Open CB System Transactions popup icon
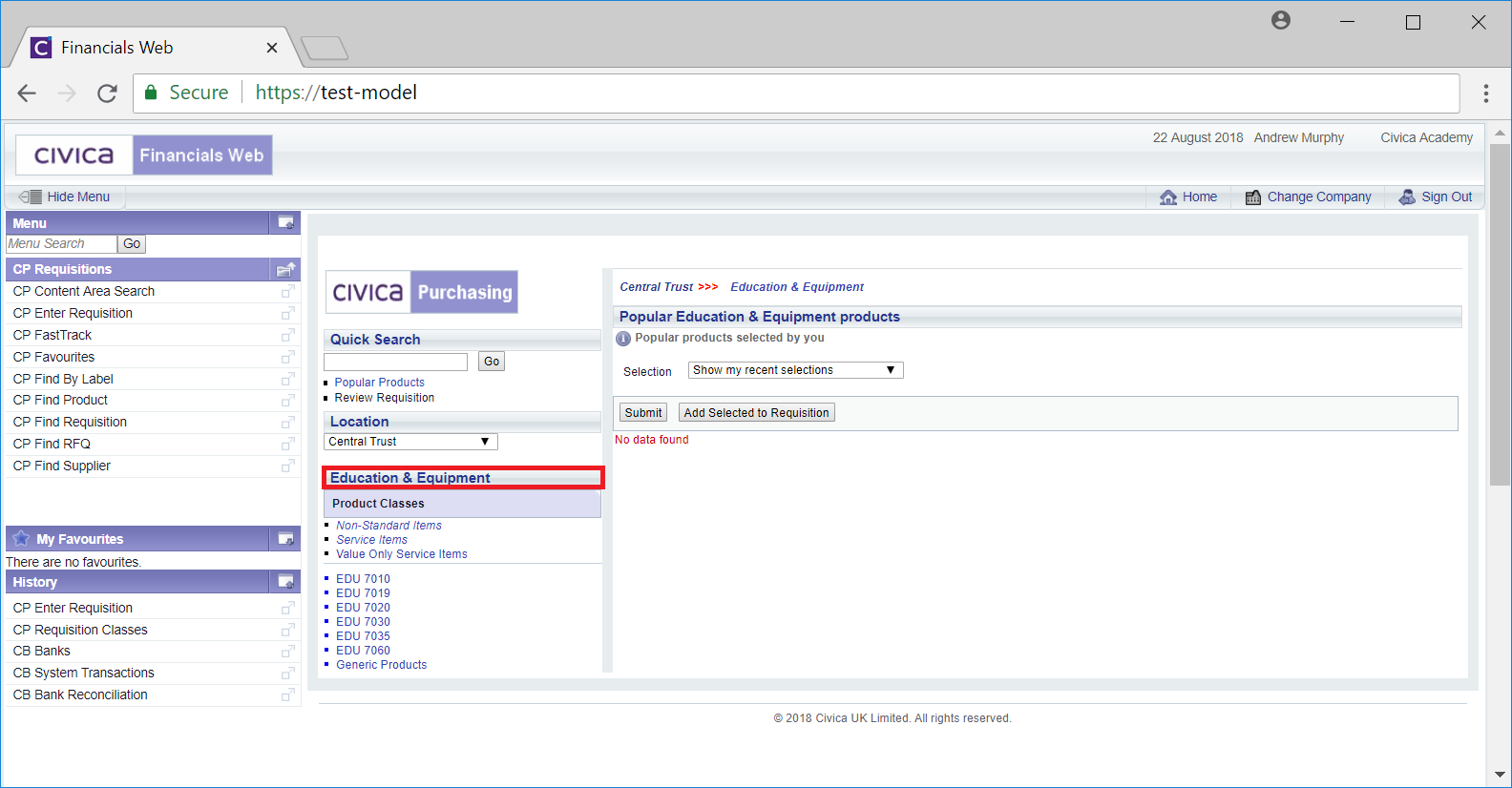1512x788 pixels. point(287,673)
